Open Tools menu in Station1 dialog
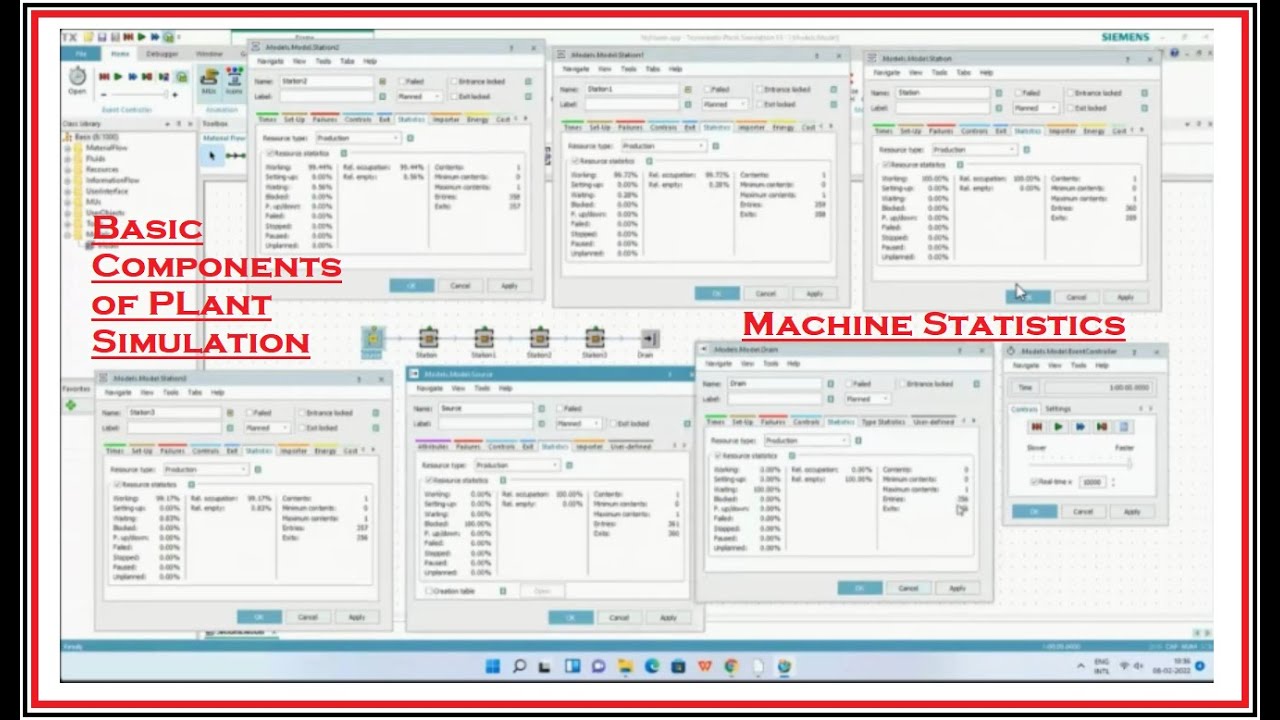Viewport: 1280px width, 720px height. tap(629, 69)
